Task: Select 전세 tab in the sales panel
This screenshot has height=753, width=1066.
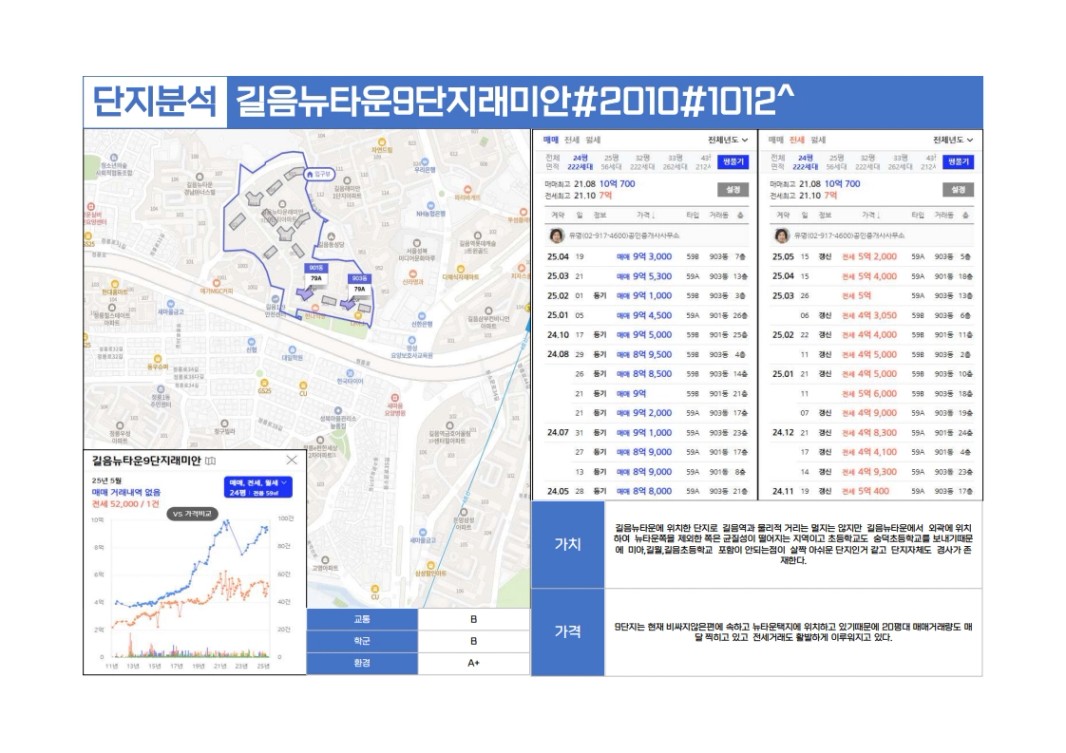Action: (572, 140)
